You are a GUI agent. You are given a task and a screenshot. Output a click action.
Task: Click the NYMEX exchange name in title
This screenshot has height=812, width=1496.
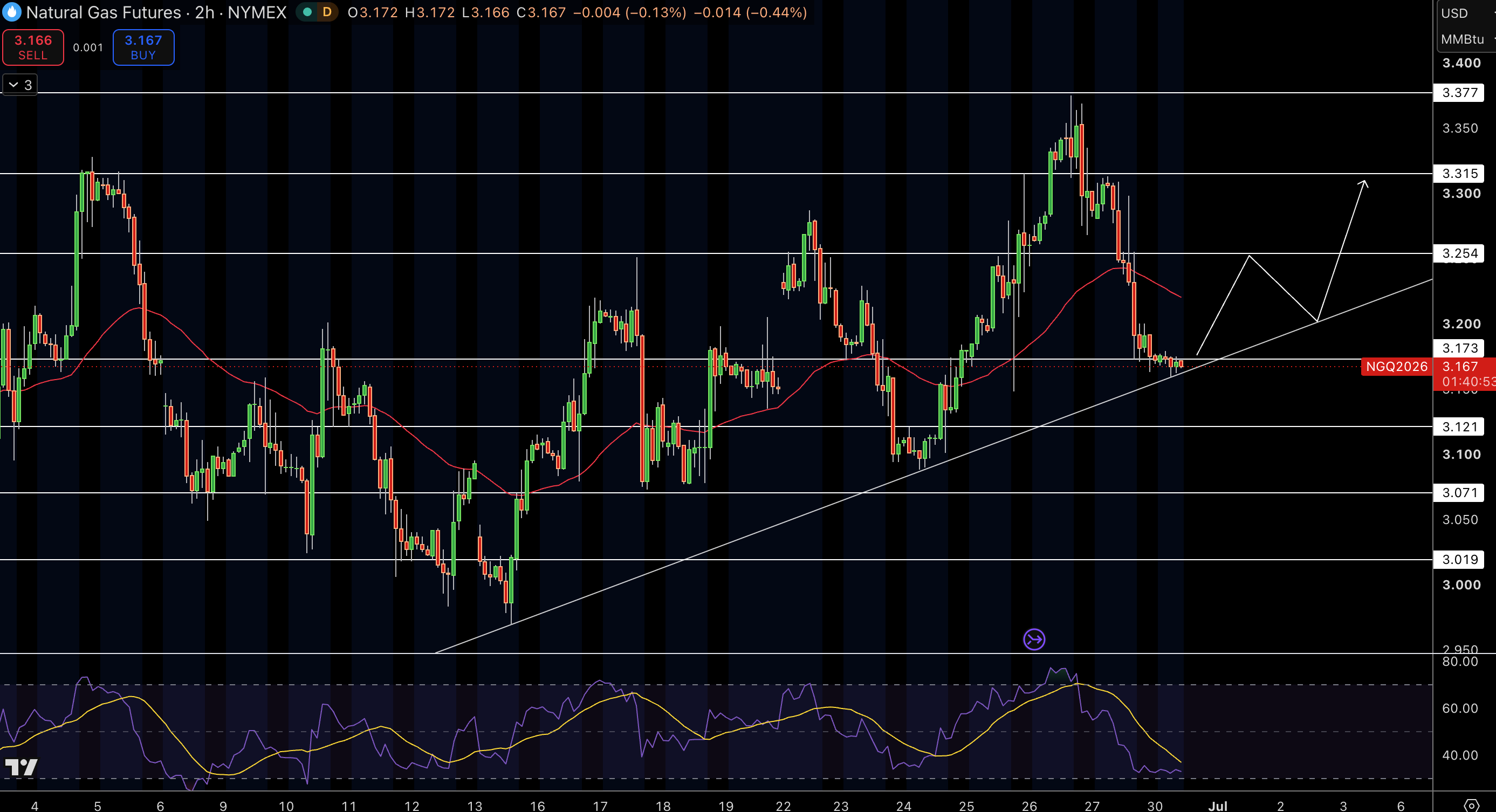pos(257,12)
